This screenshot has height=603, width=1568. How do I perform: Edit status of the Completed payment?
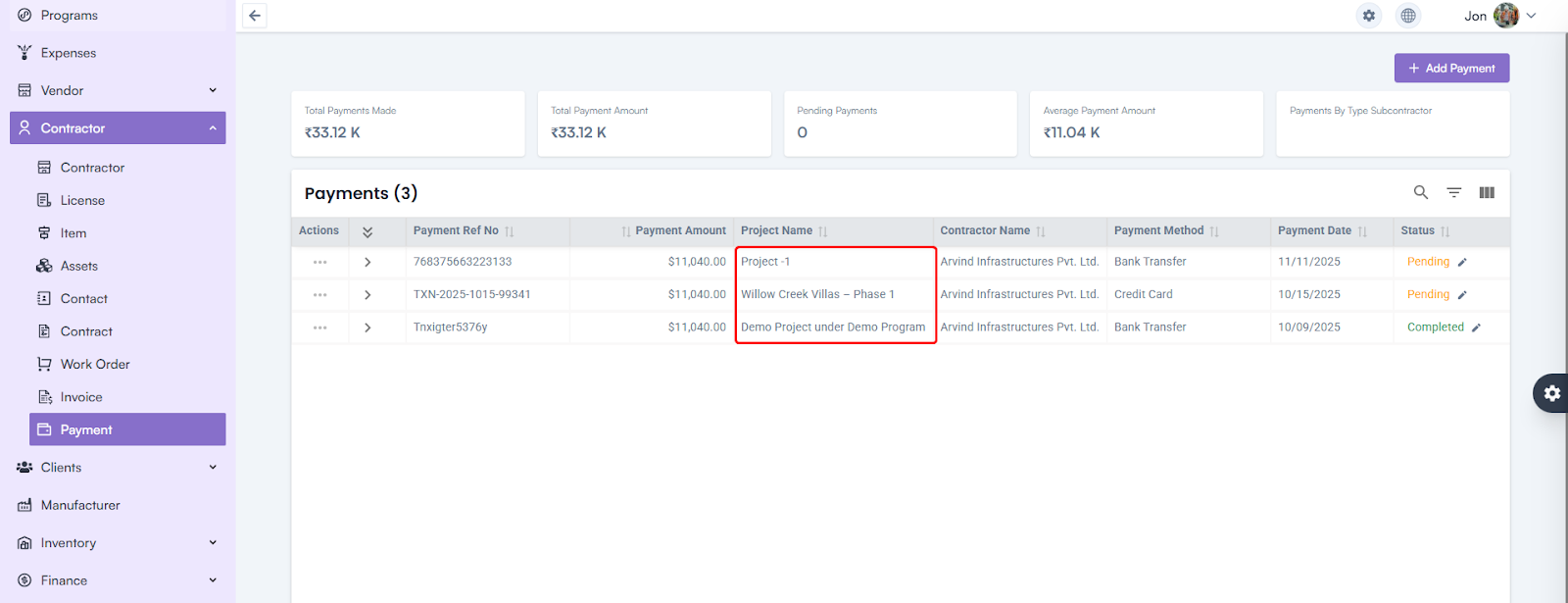(x=1476, y=327)
